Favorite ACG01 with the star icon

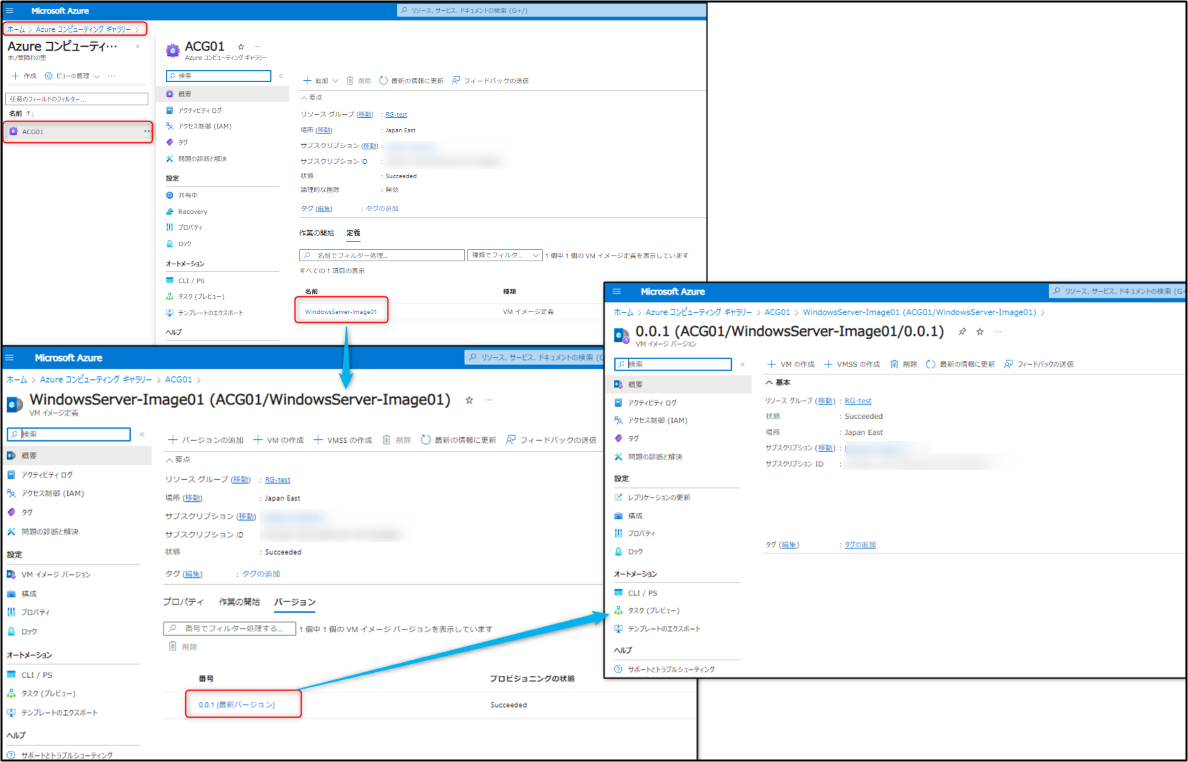(x=241, y=47)
